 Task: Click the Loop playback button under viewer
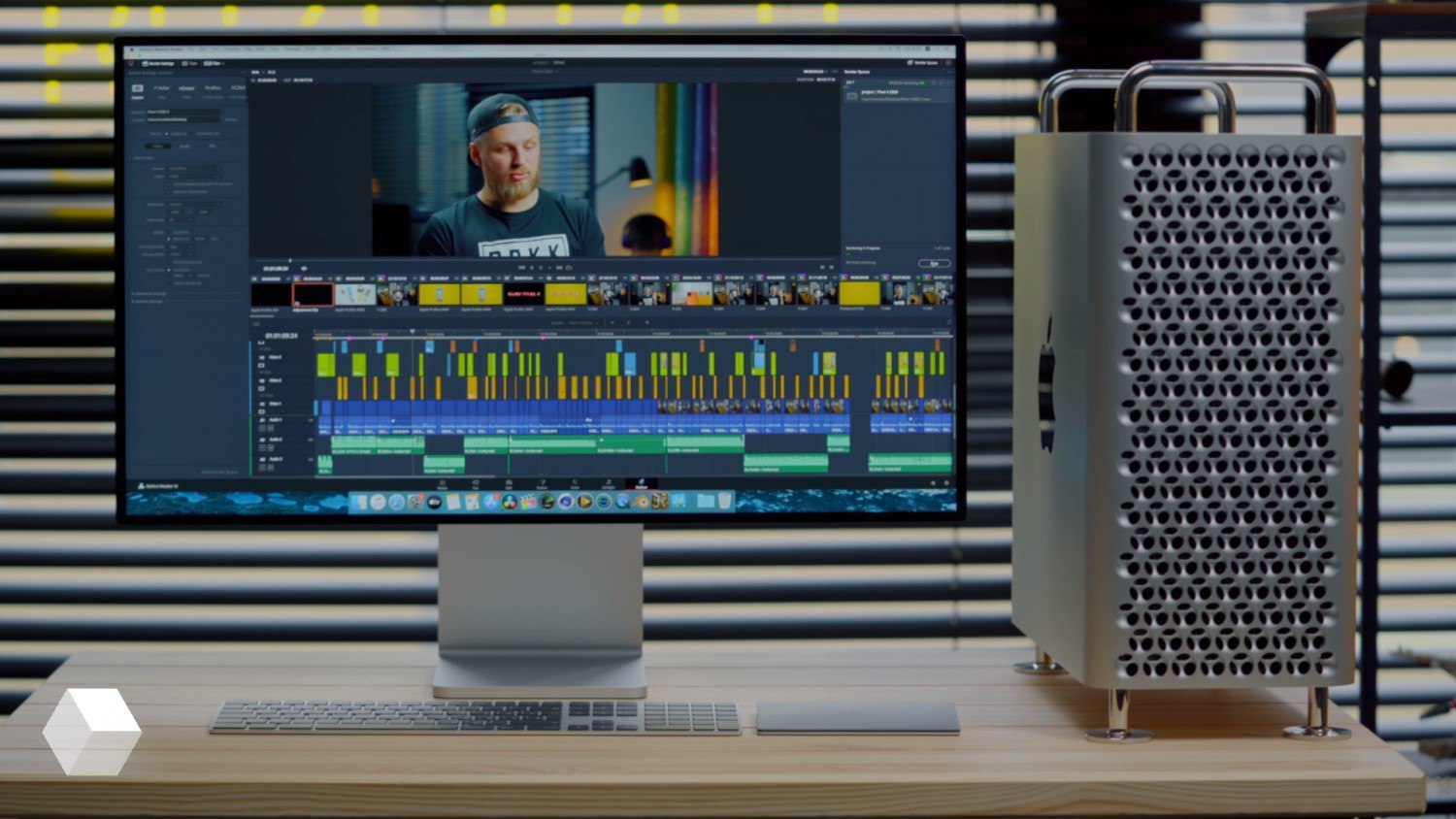(569, 267)
